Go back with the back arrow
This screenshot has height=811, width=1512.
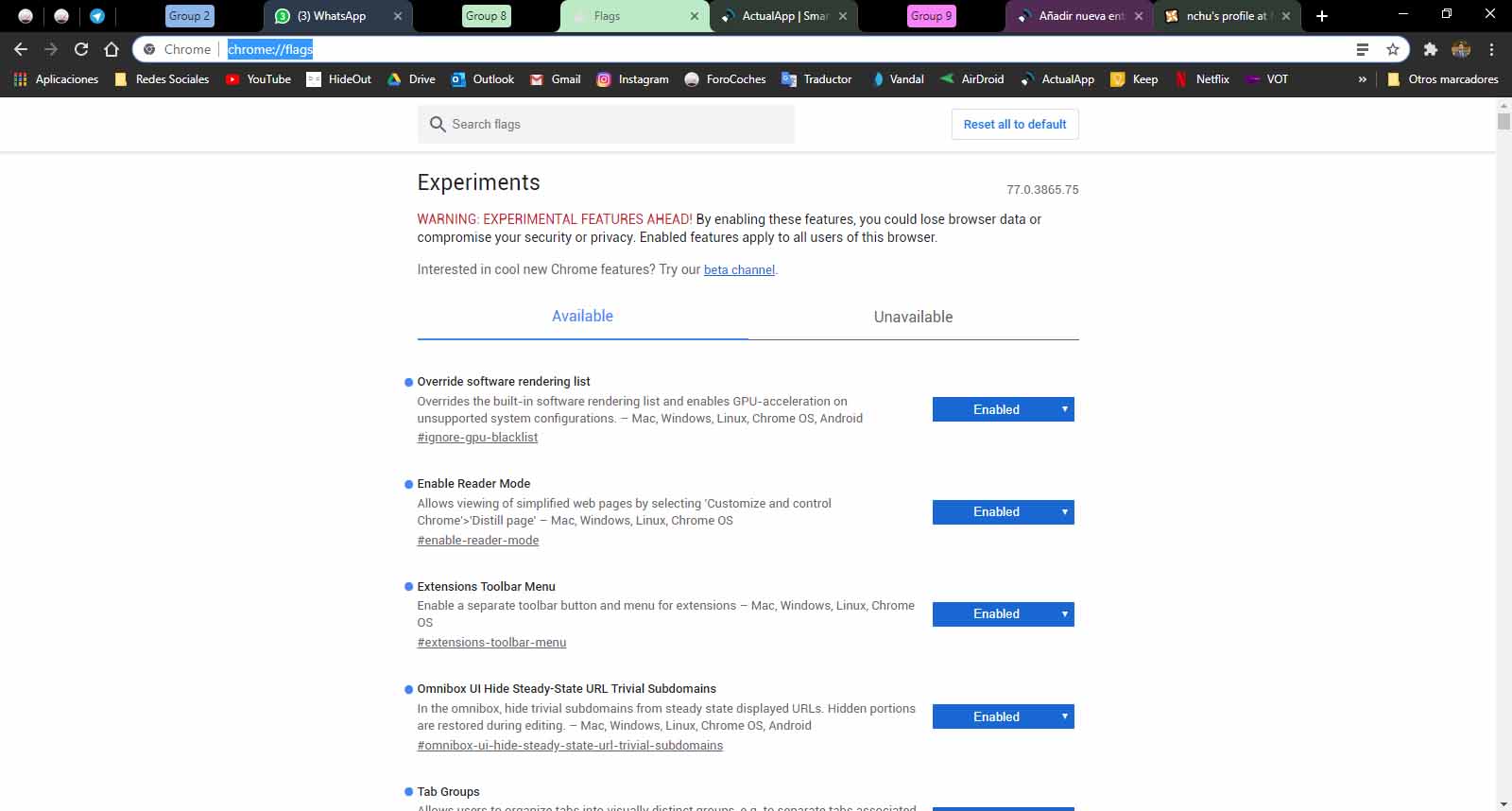[x=21, y=49]
